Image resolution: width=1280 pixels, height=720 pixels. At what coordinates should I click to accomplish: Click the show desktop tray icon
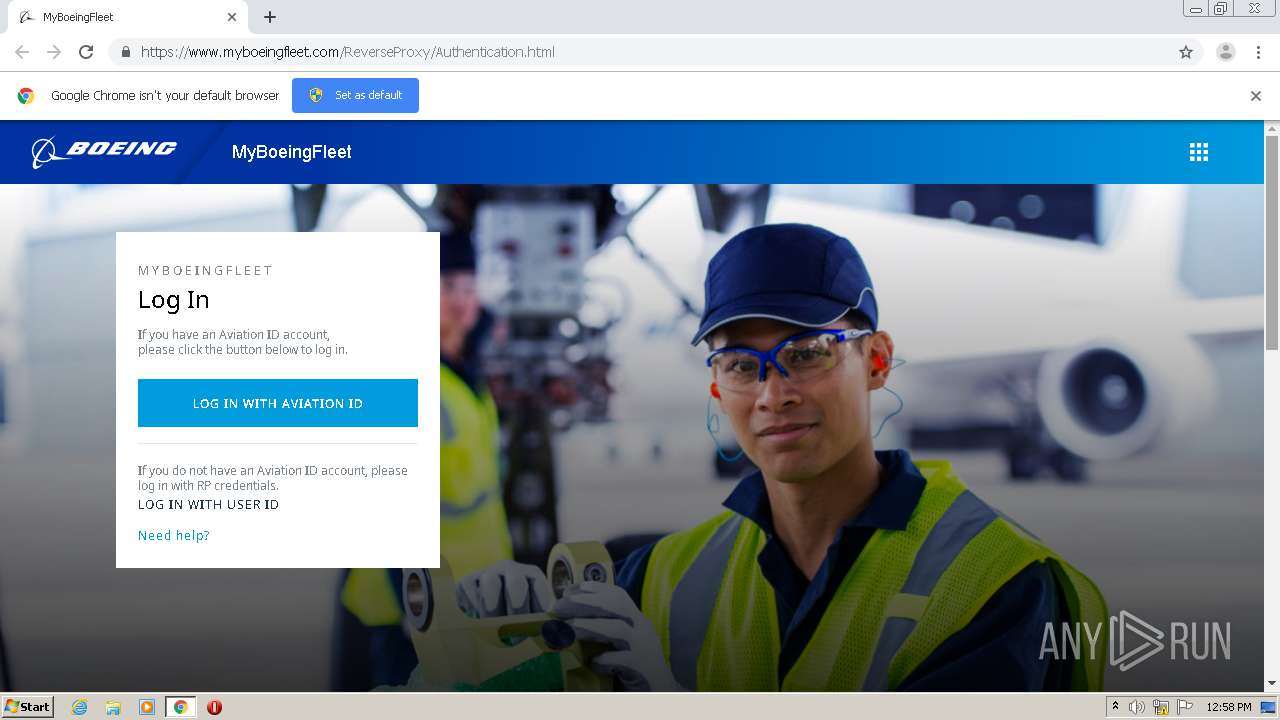pos(1268,707)
